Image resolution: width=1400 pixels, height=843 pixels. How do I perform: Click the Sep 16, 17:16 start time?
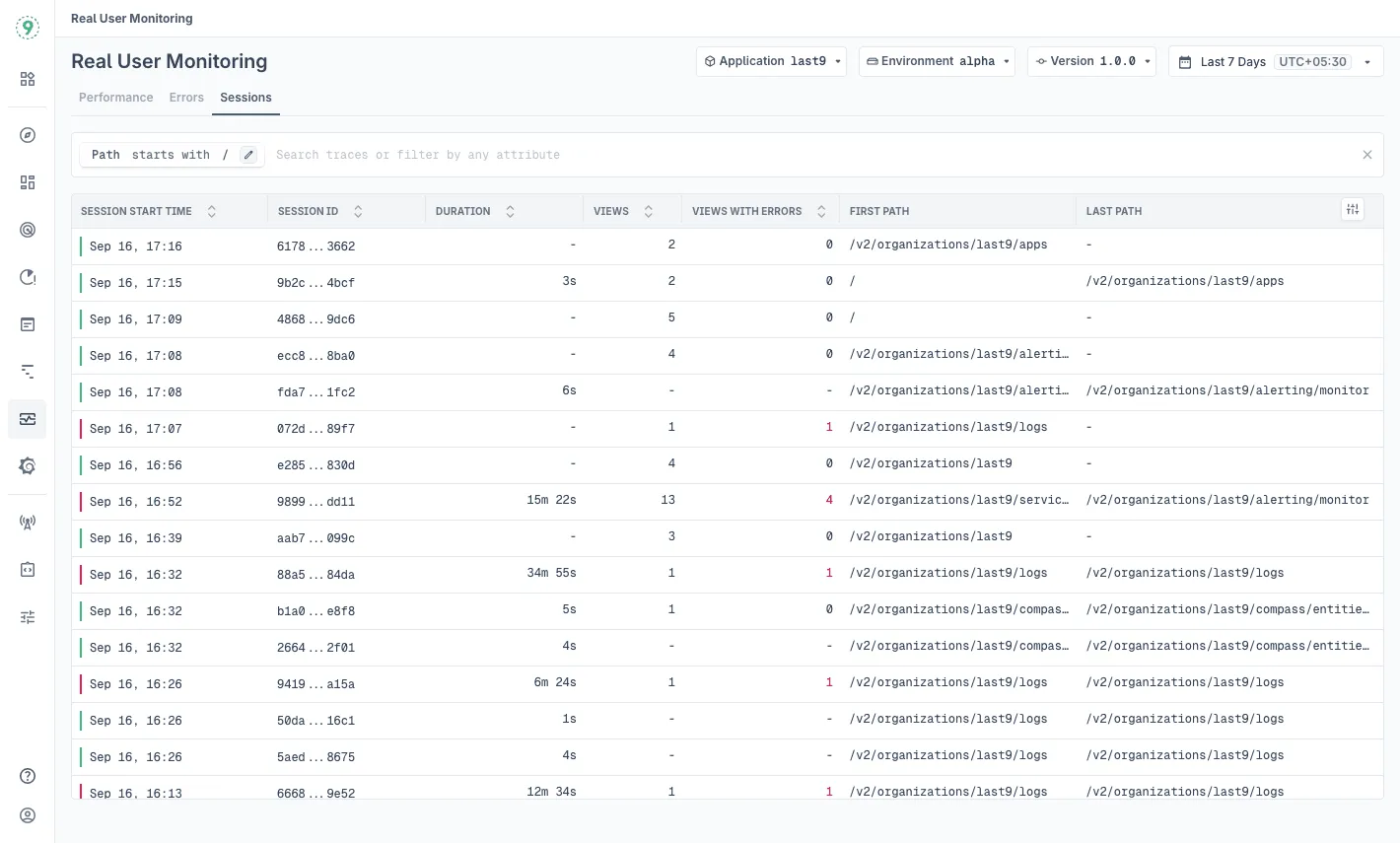pos(136,246)
